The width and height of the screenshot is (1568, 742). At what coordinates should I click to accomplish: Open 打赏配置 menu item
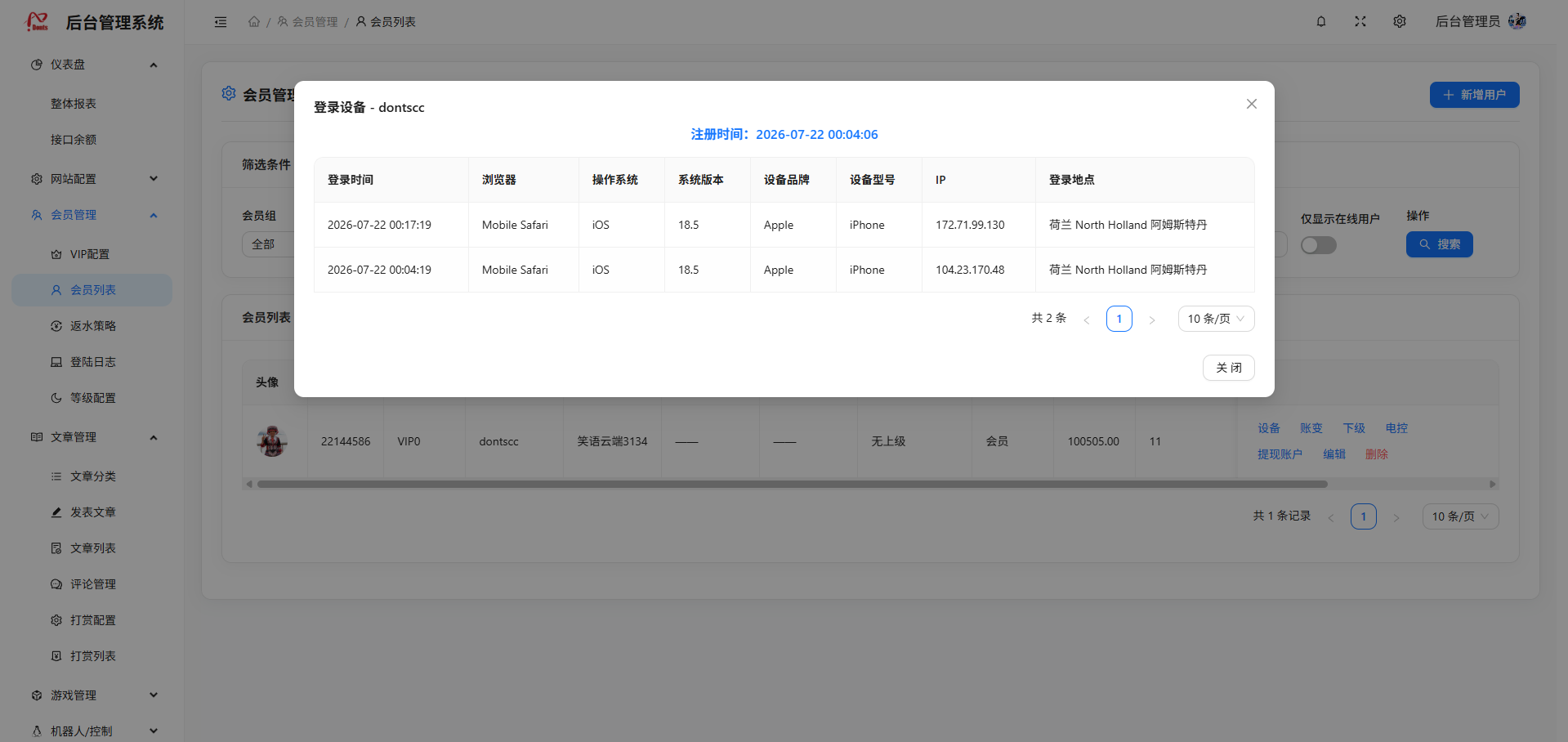pos(92,620)
